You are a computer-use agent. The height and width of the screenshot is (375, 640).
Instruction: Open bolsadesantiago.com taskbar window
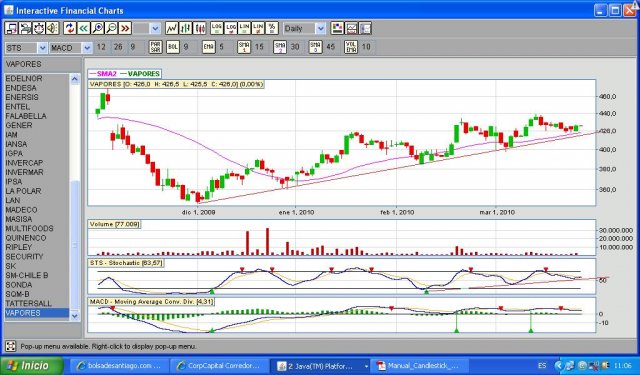tap(119, 365)
